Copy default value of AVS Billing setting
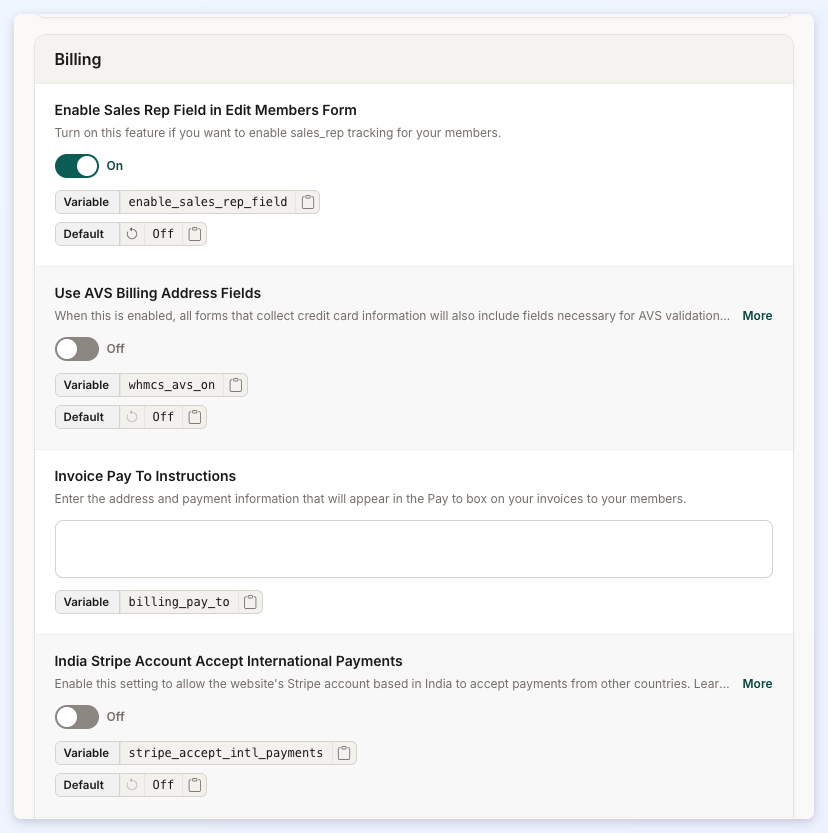The image size is (828, 833). pos(195,417)
